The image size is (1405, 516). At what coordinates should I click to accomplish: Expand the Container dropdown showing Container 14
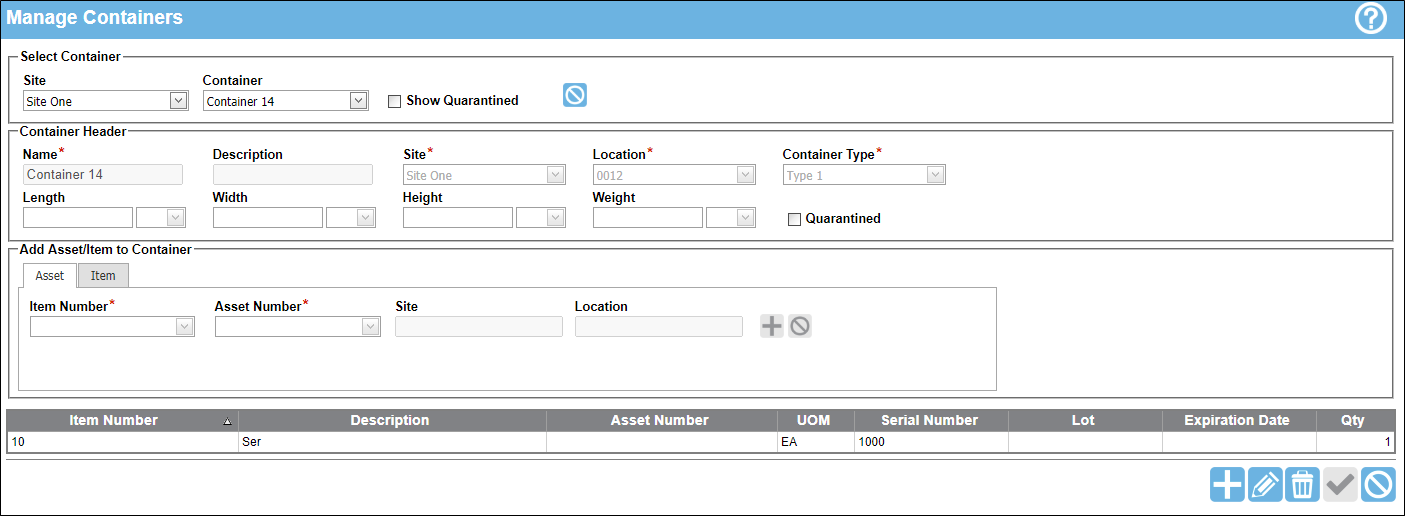[286, 100]
